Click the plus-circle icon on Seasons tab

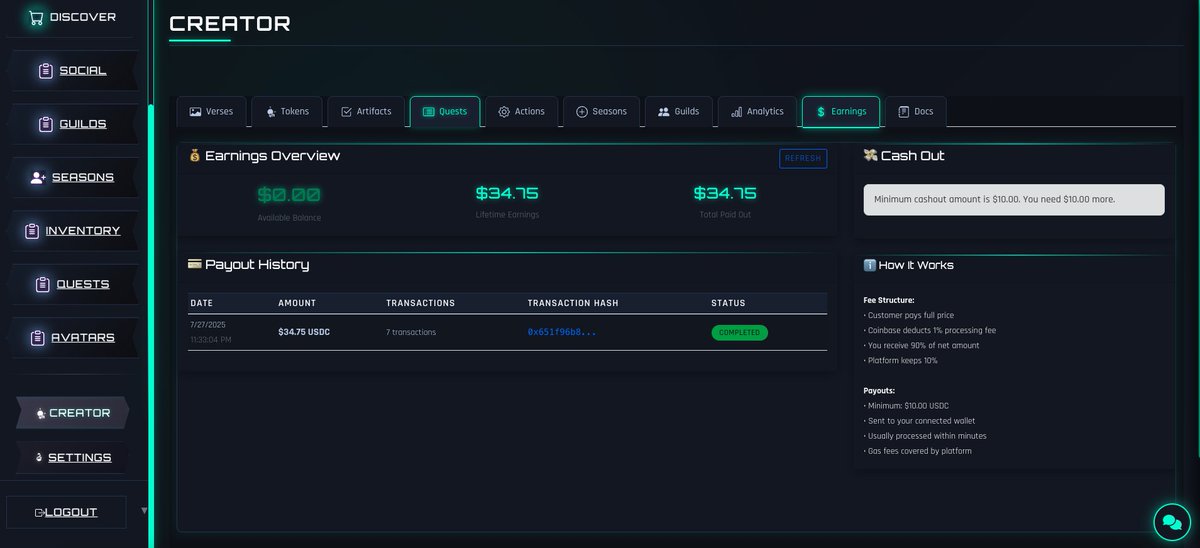pos(582,112)
